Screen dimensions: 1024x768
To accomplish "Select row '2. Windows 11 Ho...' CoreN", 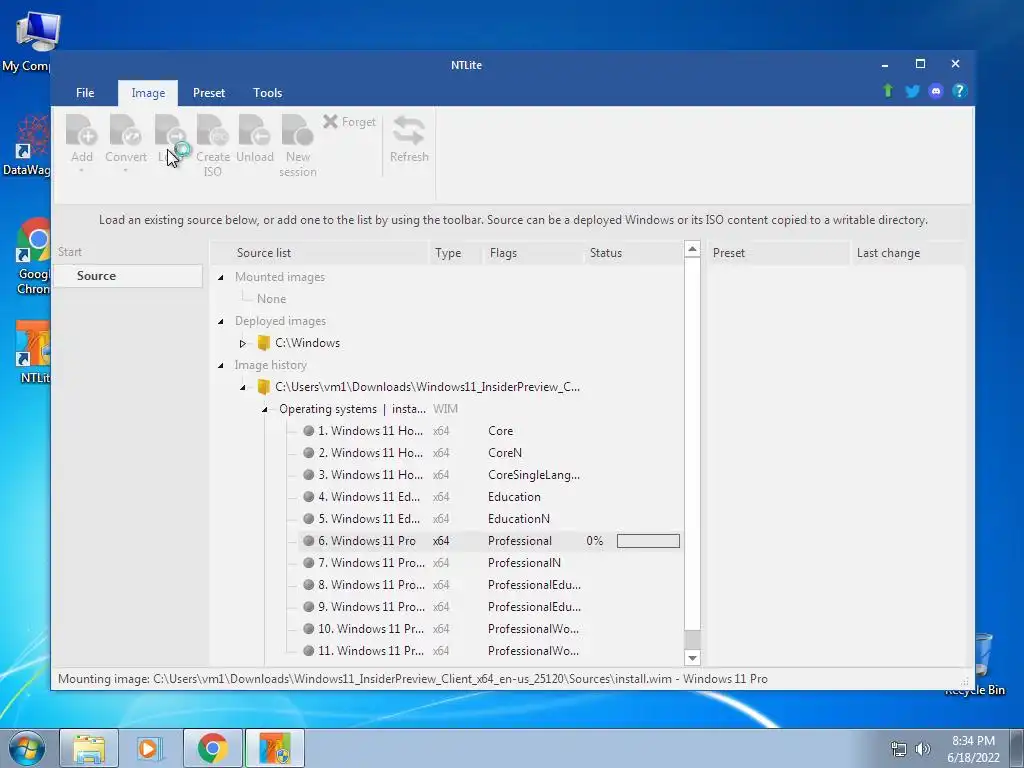I will pos(490,453).
